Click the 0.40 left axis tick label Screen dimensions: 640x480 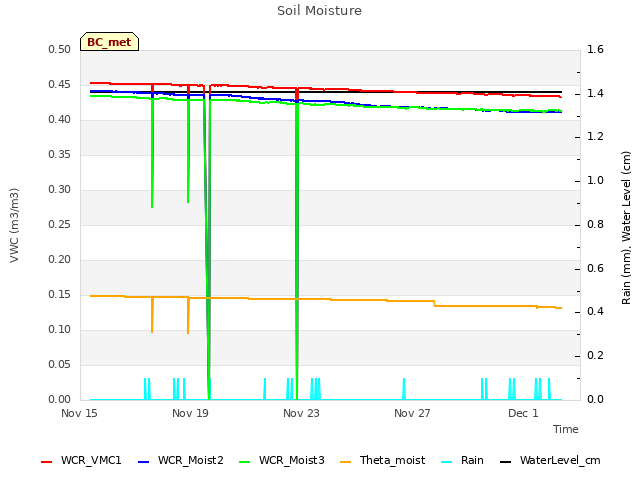[60, 120]
